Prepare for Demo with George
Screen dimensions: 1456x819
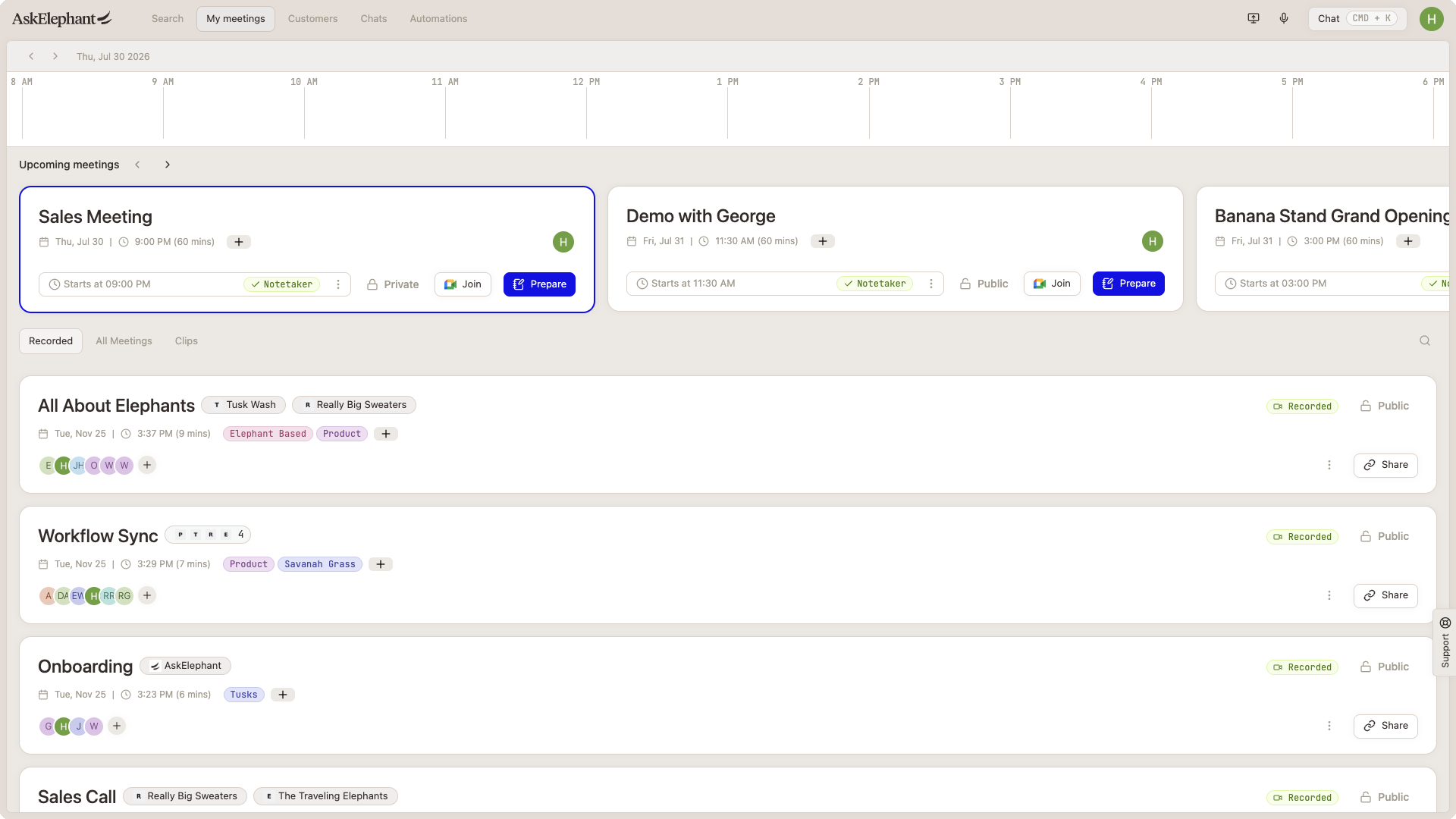pyautogui.click(x=1129, y=284)
